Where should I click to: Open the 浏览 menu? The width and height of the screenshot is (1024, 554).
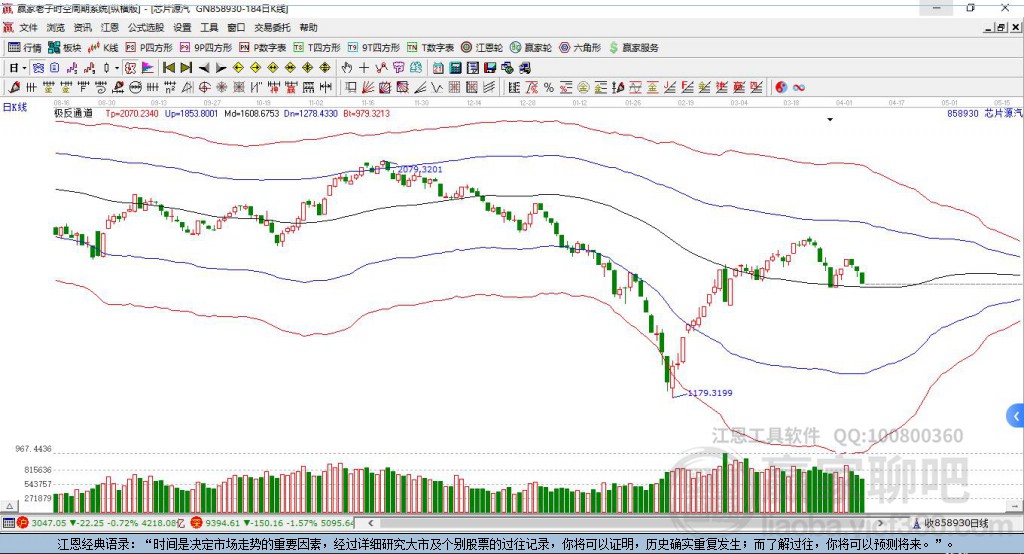coord(56,27)
